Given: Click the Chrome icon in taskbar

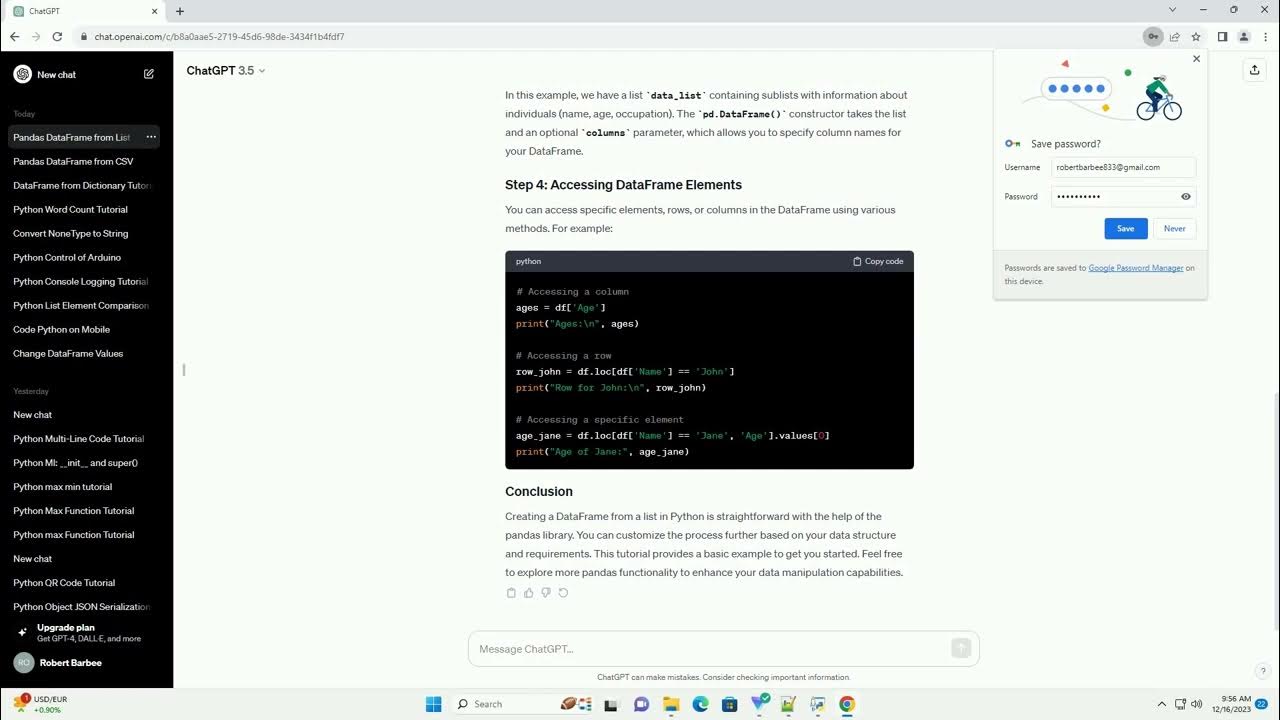Looking at the screenshot, I should pos(847,704).
